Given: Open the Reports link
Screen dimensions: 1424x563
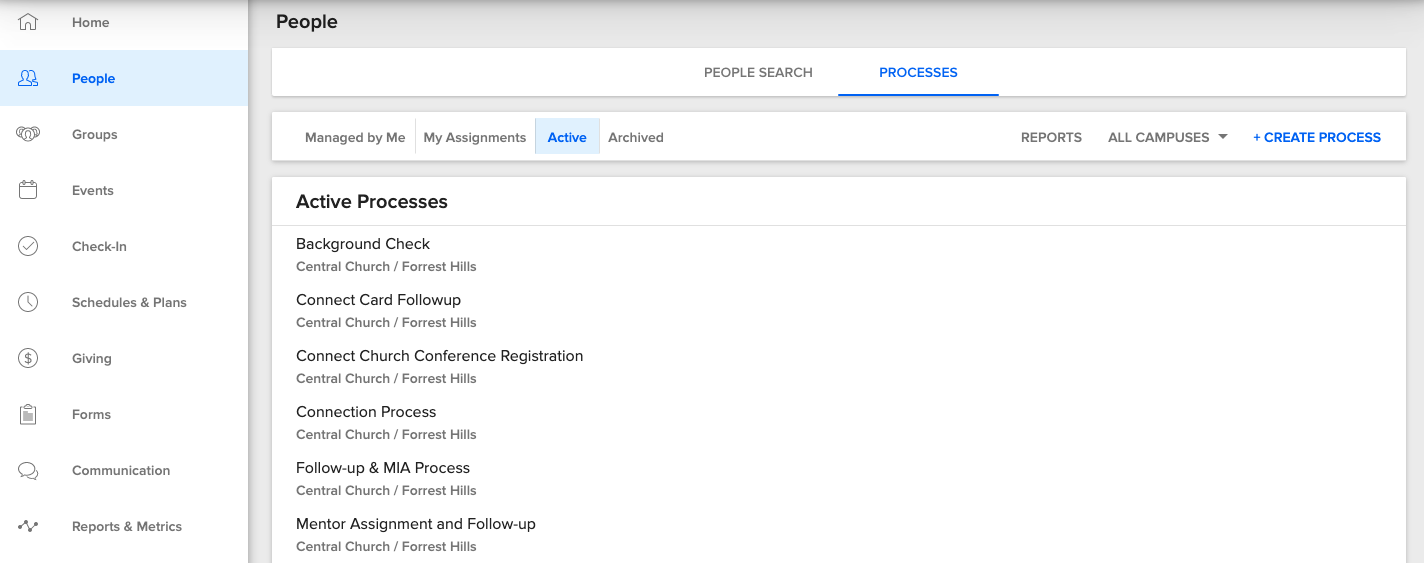Looking at the screenshot, I should (x=1051, y=137).
